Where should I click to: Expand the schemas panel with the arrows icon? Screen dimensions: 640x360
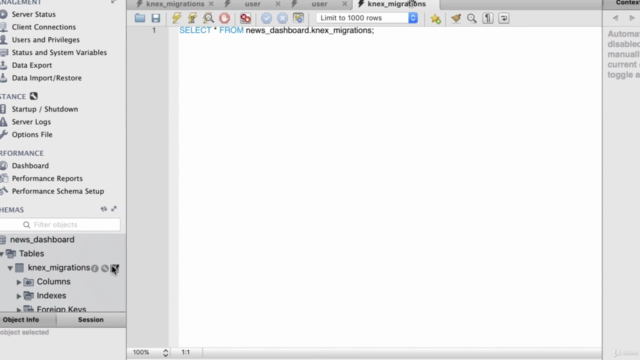coord(114,209)
